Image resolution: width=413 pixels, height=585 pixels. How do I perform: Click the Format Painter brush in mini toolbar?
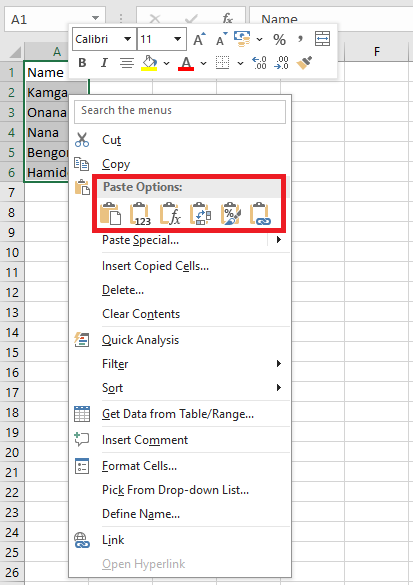[x=304, y=63]
